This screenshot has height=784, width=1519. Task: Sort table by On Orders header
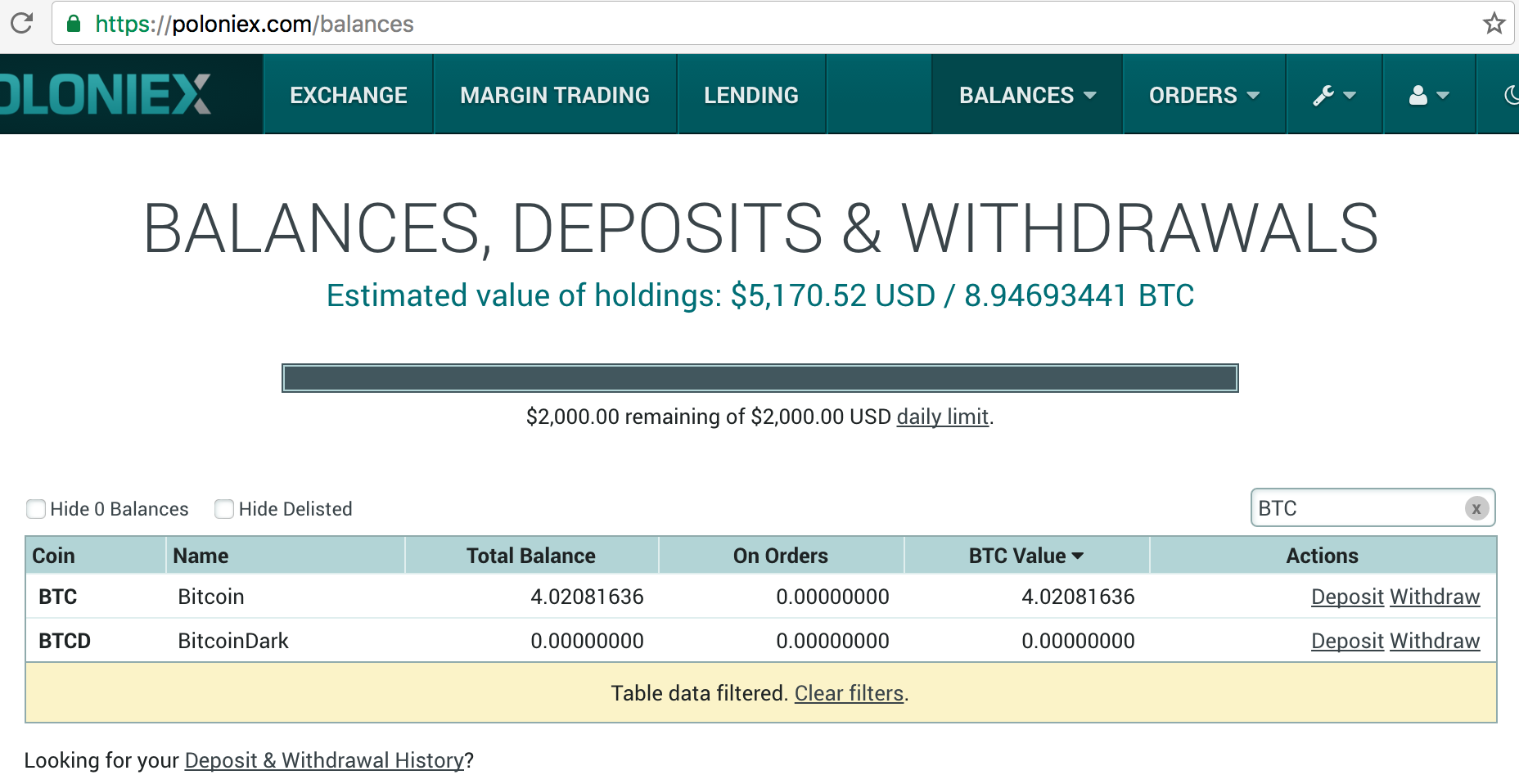[781, 556]
